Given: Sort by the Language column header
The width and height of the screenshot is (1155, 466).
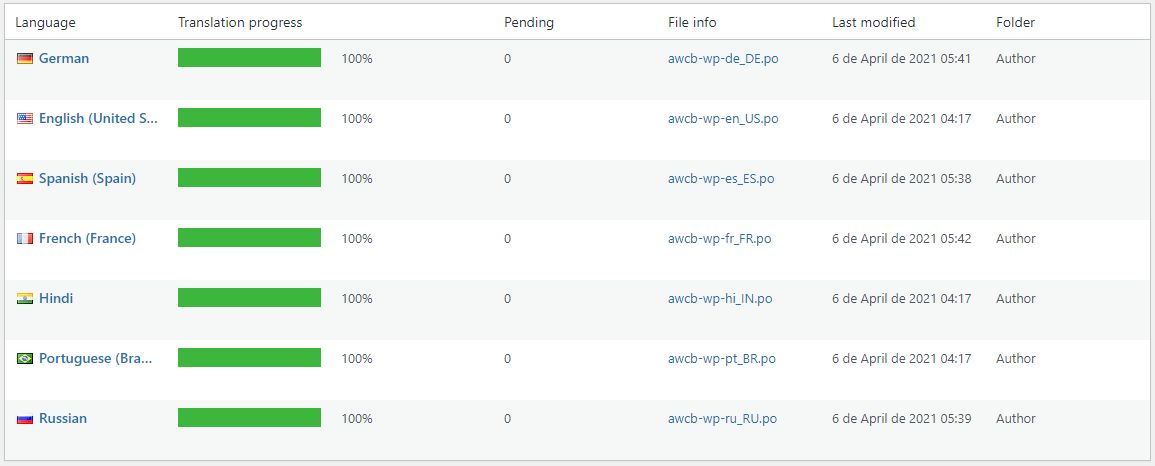Looking at the screenshot, I should click(45, 23).
